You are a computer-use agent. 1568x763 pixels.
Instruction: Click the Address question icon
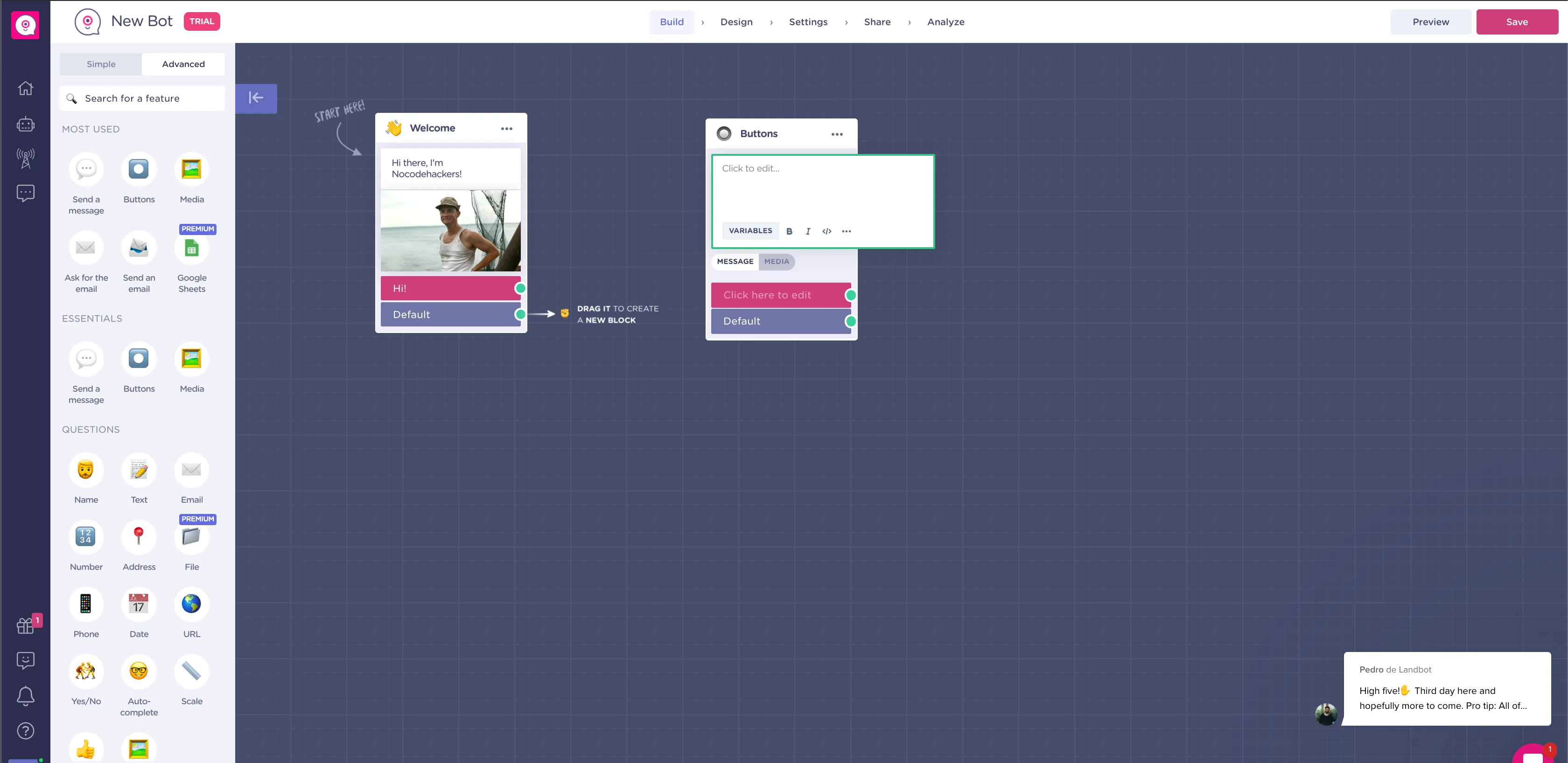pyautogui.click(x=139, y=537)
